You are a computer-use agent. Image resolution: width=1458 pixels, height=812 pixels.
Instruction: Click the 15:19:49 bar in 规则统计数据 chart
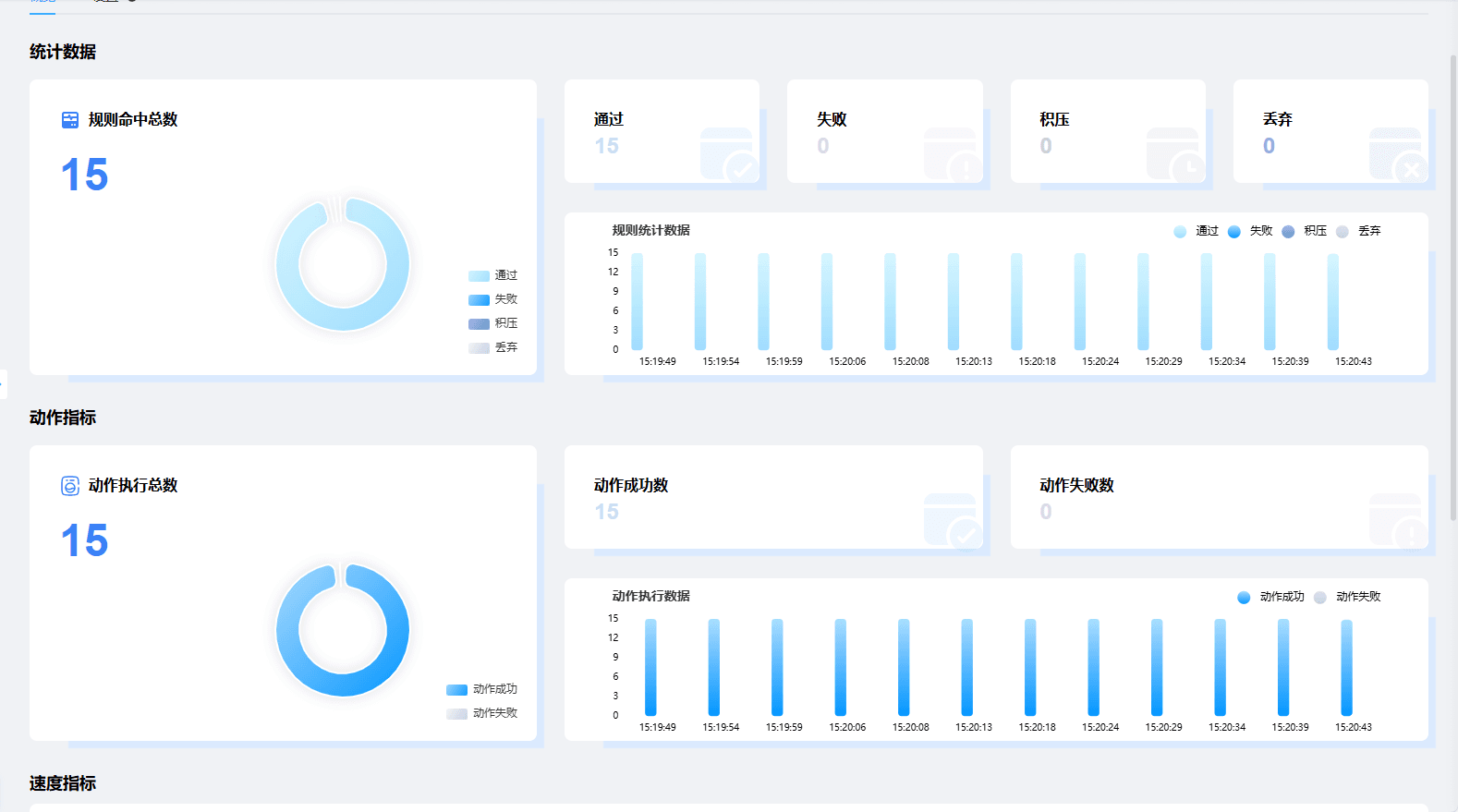637,301
